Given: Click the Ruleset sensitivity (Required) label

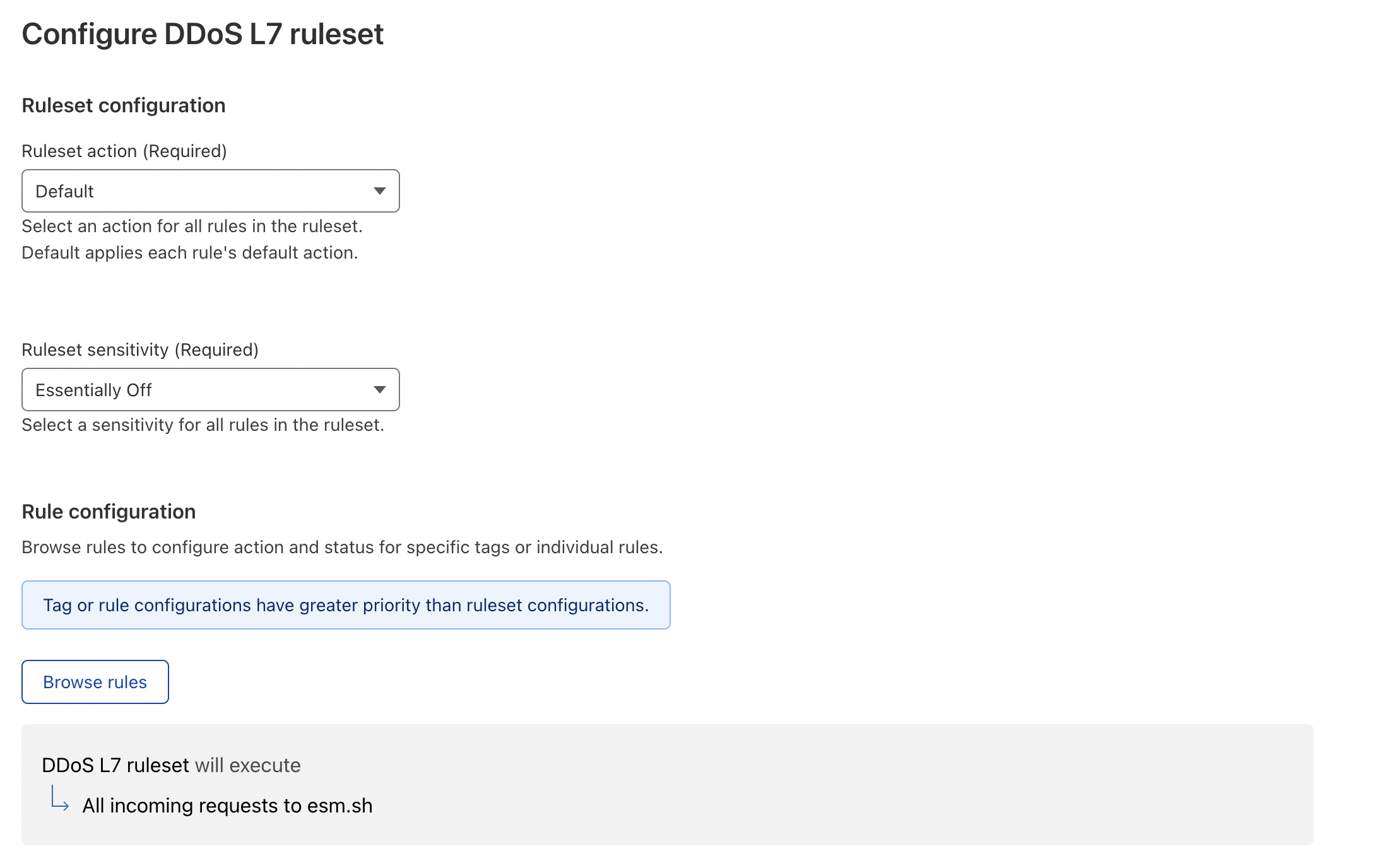Looking at the screenshot, I should click(x=140, y=349).
